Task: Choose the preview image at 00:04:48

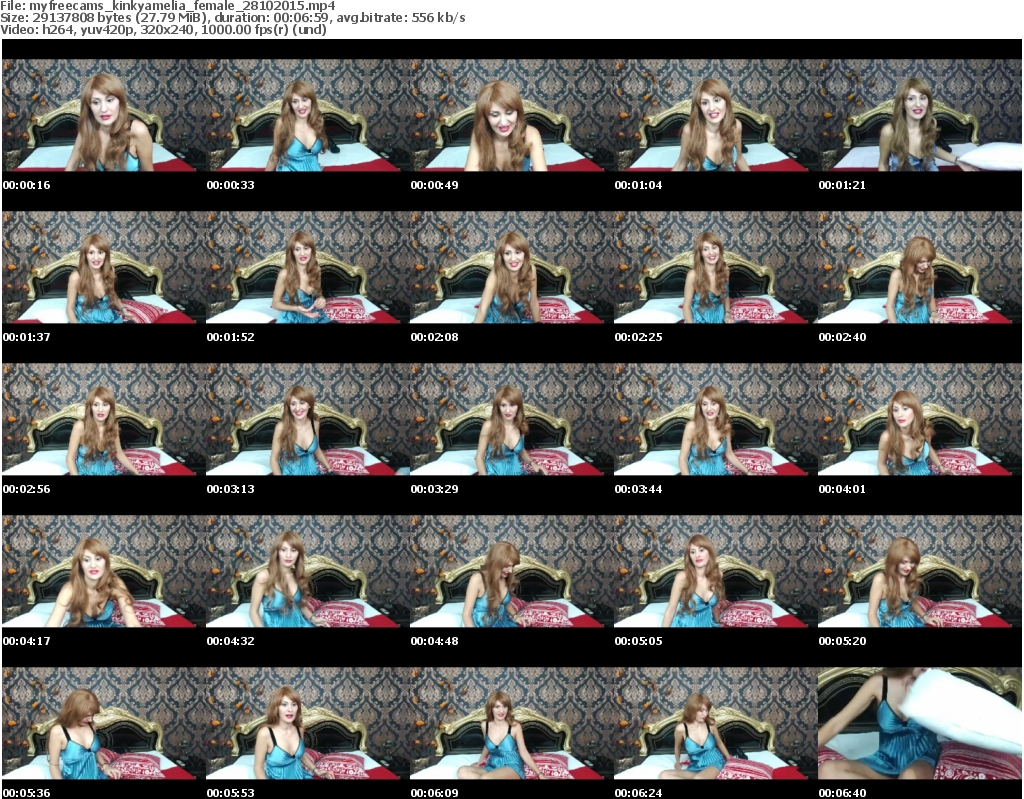Action: click(x=512, y=572)
